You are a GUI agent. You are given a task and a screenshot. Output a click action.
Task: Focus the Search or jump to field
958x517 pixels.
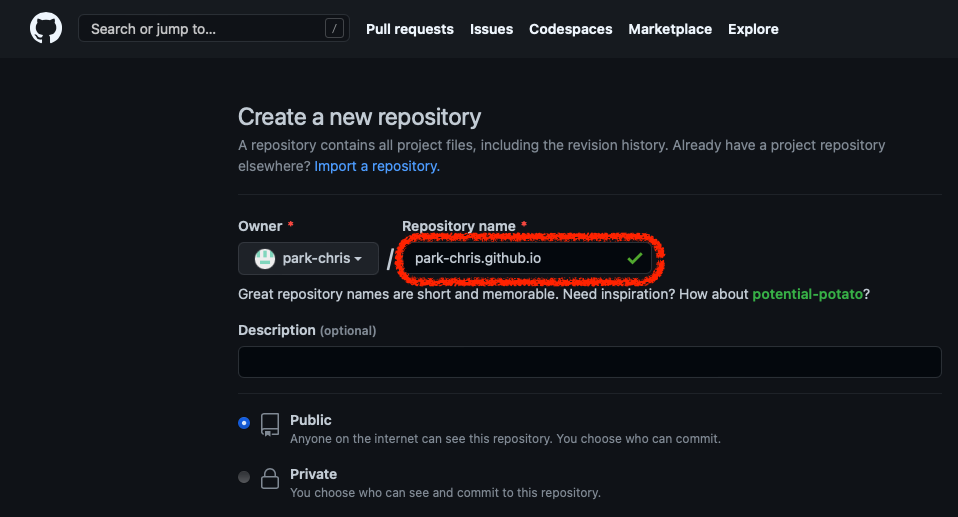pos(214,28)
